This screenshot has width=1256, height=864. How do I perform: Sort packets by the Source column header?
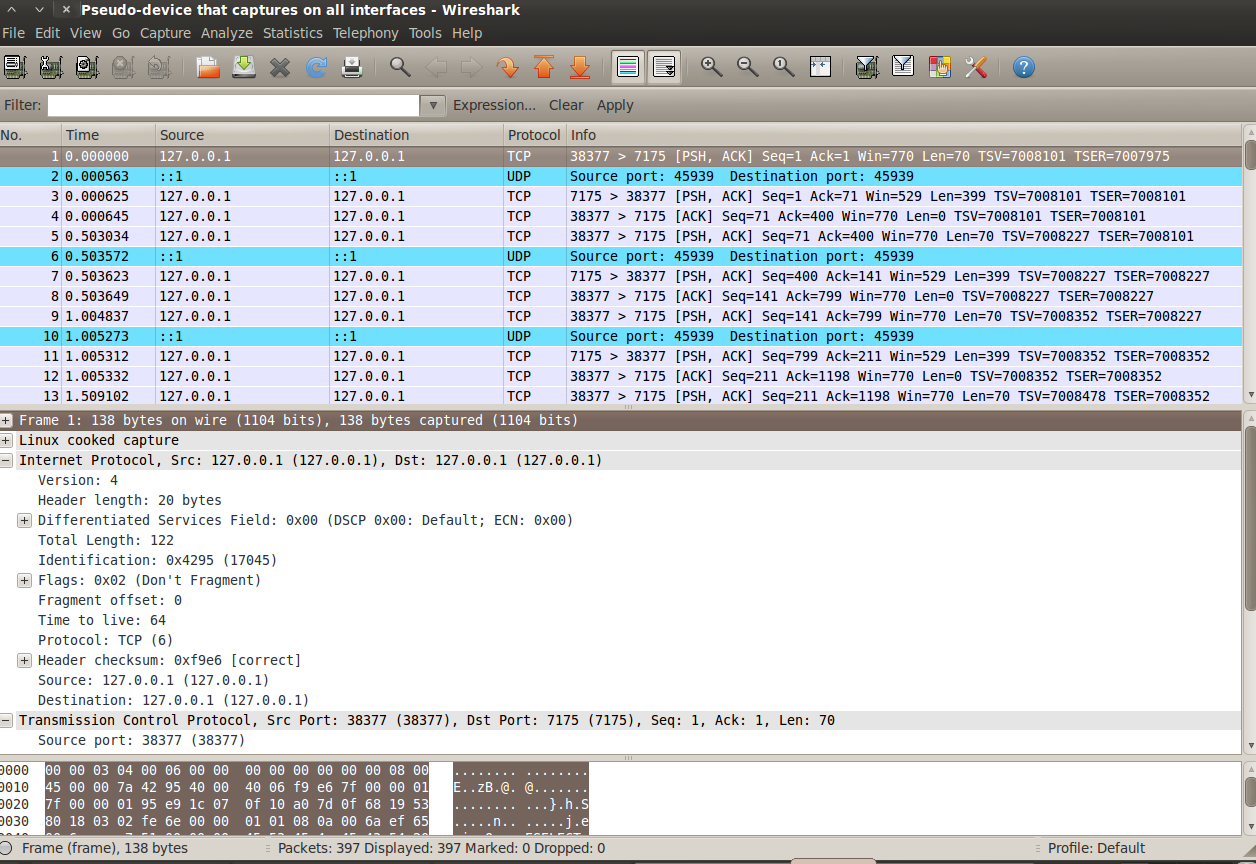coord(242,135)
